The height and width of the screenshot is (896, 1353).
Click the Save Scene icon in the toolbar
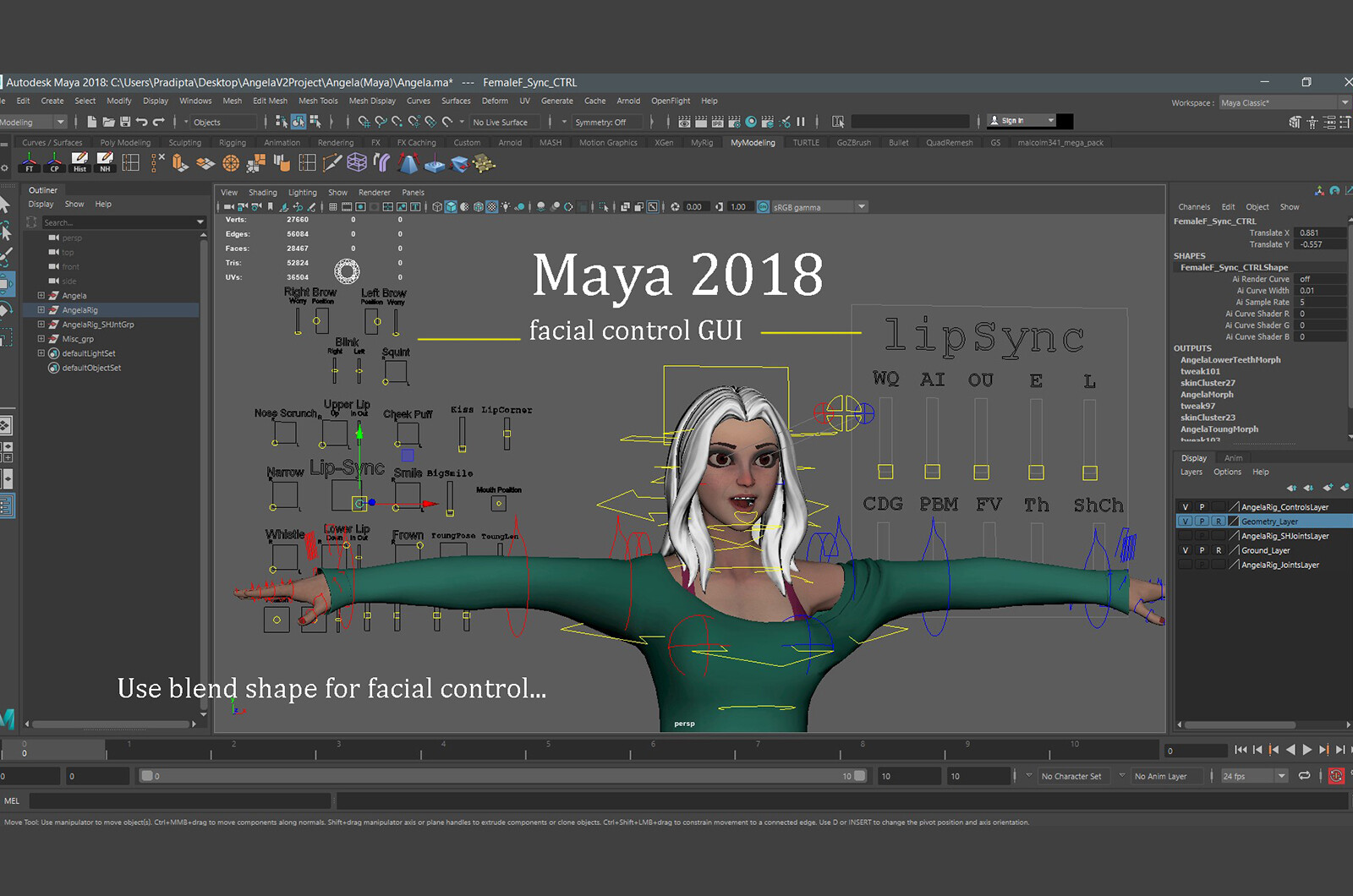coord(125,122)
